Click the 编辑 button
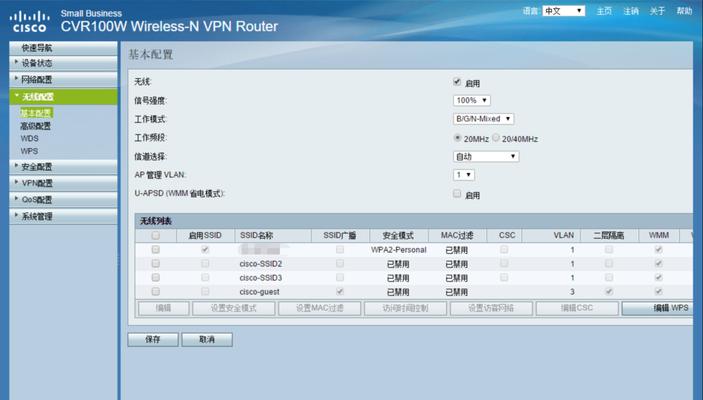The image size is (703, 400). [x=163, y=308]
